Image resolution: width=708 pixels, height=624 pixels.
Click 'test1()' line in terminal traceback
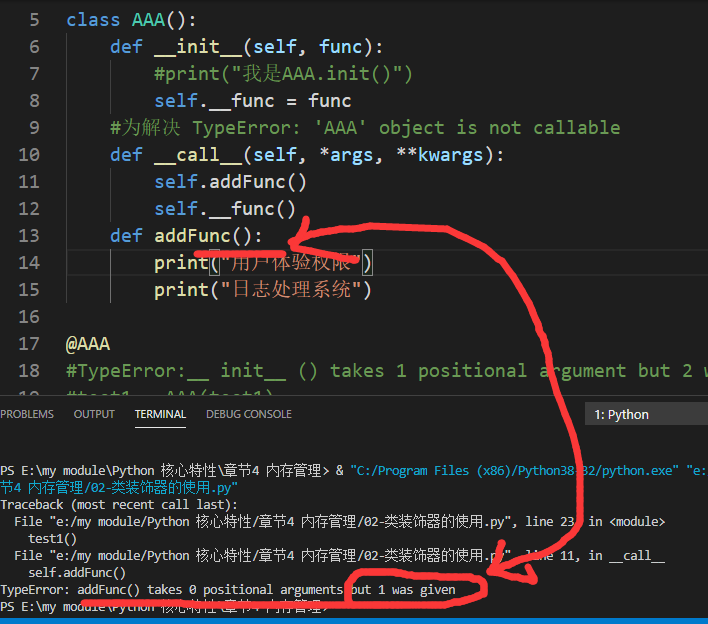[52, 539]
